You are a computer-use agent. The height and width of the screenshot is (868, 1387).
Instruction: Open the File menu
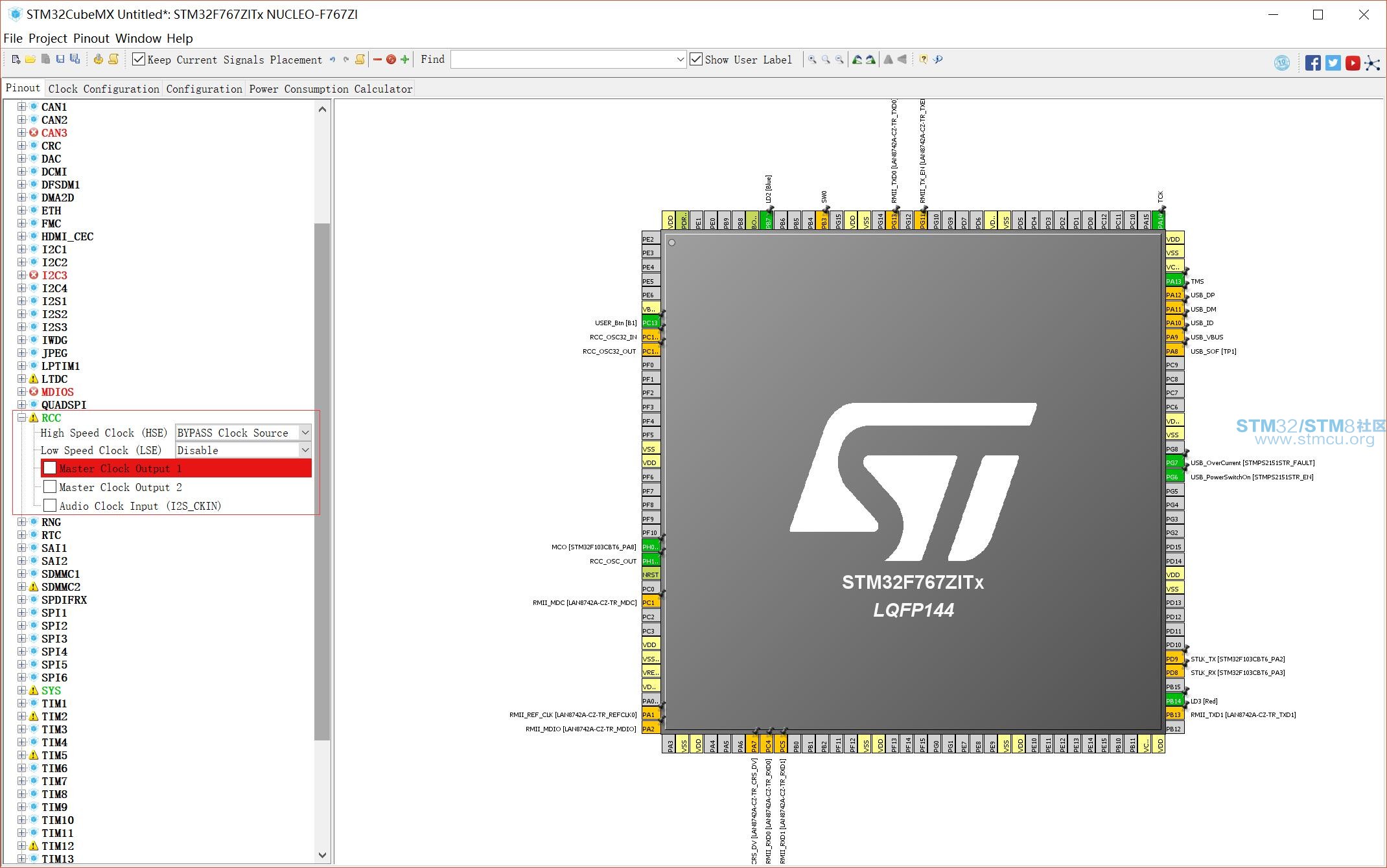coord(13,38)
